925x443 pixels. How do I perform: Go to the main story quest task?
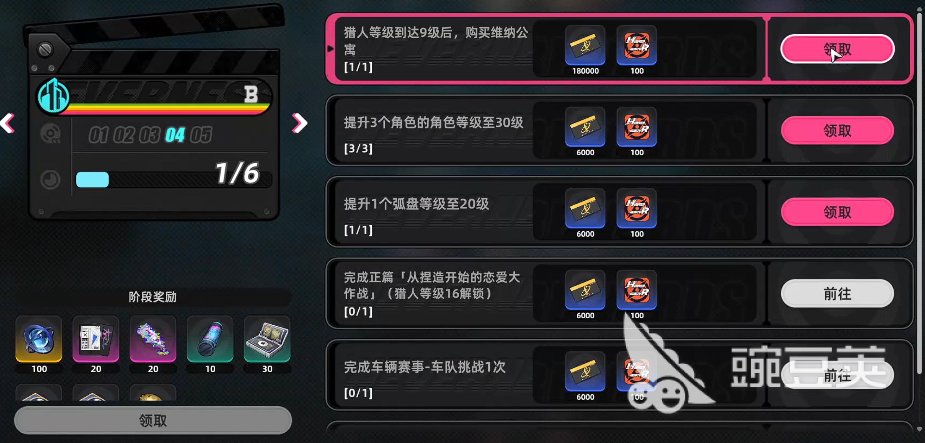pos(837,293)
